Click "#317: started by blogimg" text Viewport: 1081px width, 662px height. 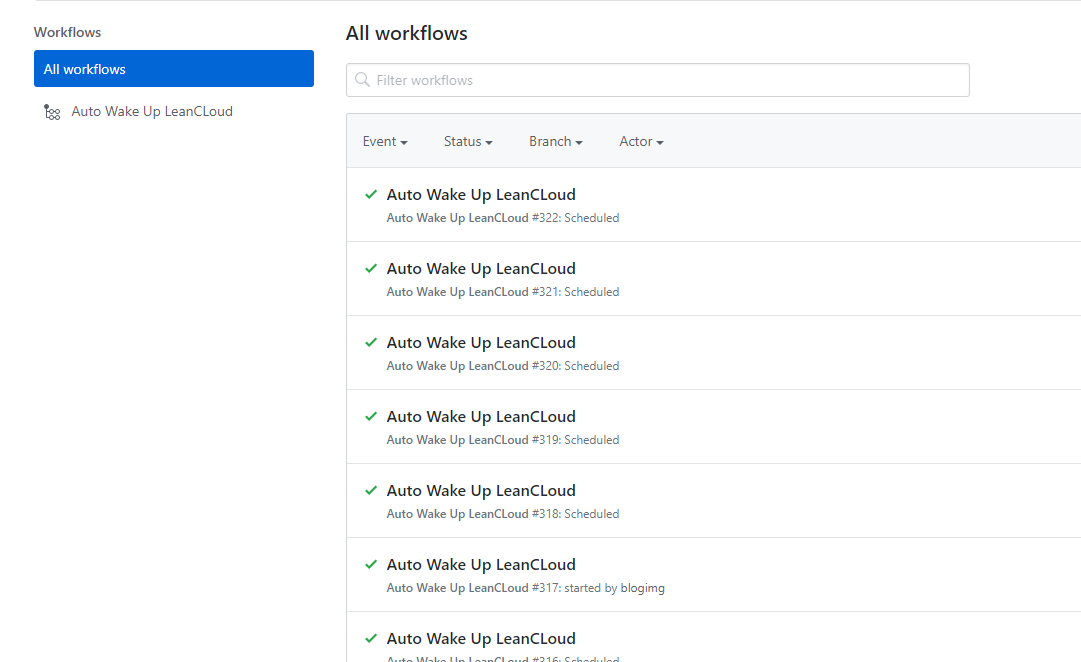tap(598, 588)
